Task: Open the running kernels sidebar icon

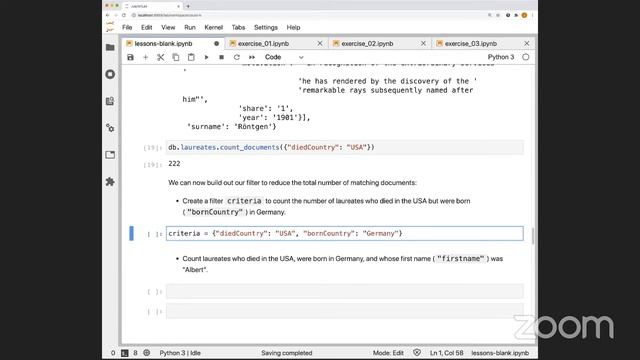Action: point(110,74)
